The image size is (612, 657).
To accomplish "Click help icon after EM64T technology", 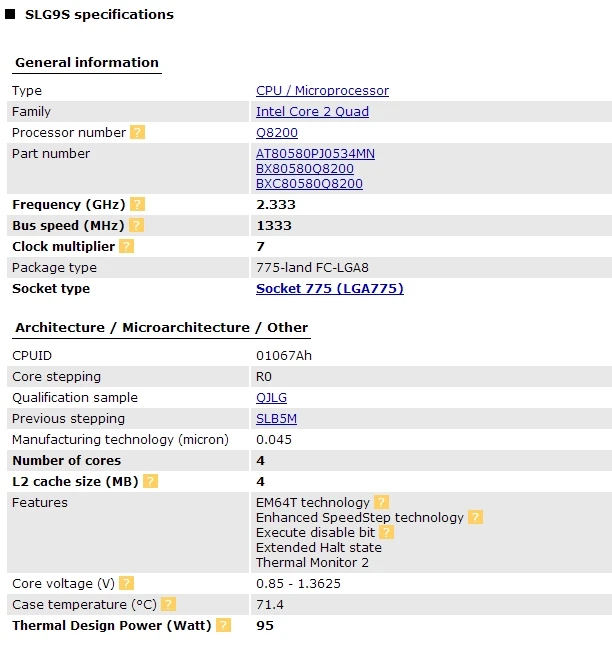I will click(x=382, y=502).
